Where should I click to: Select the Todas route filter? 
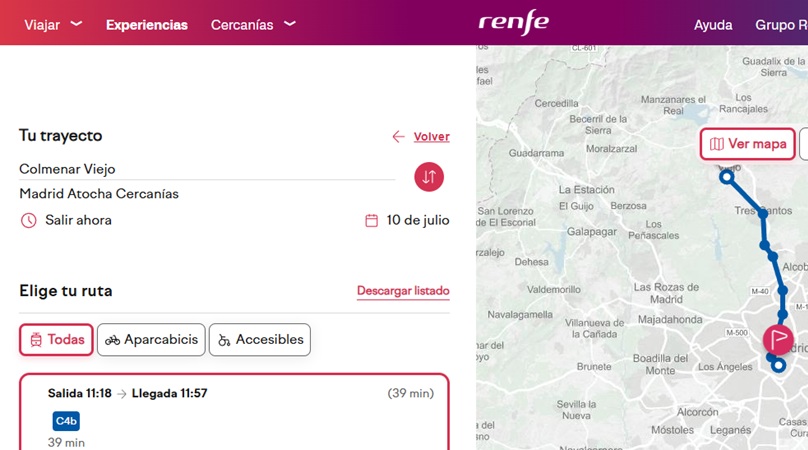click(x=56, y=340)
